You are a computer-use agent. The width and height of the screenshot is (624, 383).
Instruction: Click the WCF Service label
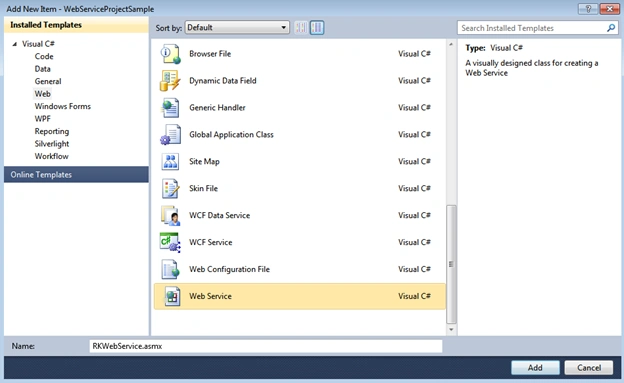(211, 242)
